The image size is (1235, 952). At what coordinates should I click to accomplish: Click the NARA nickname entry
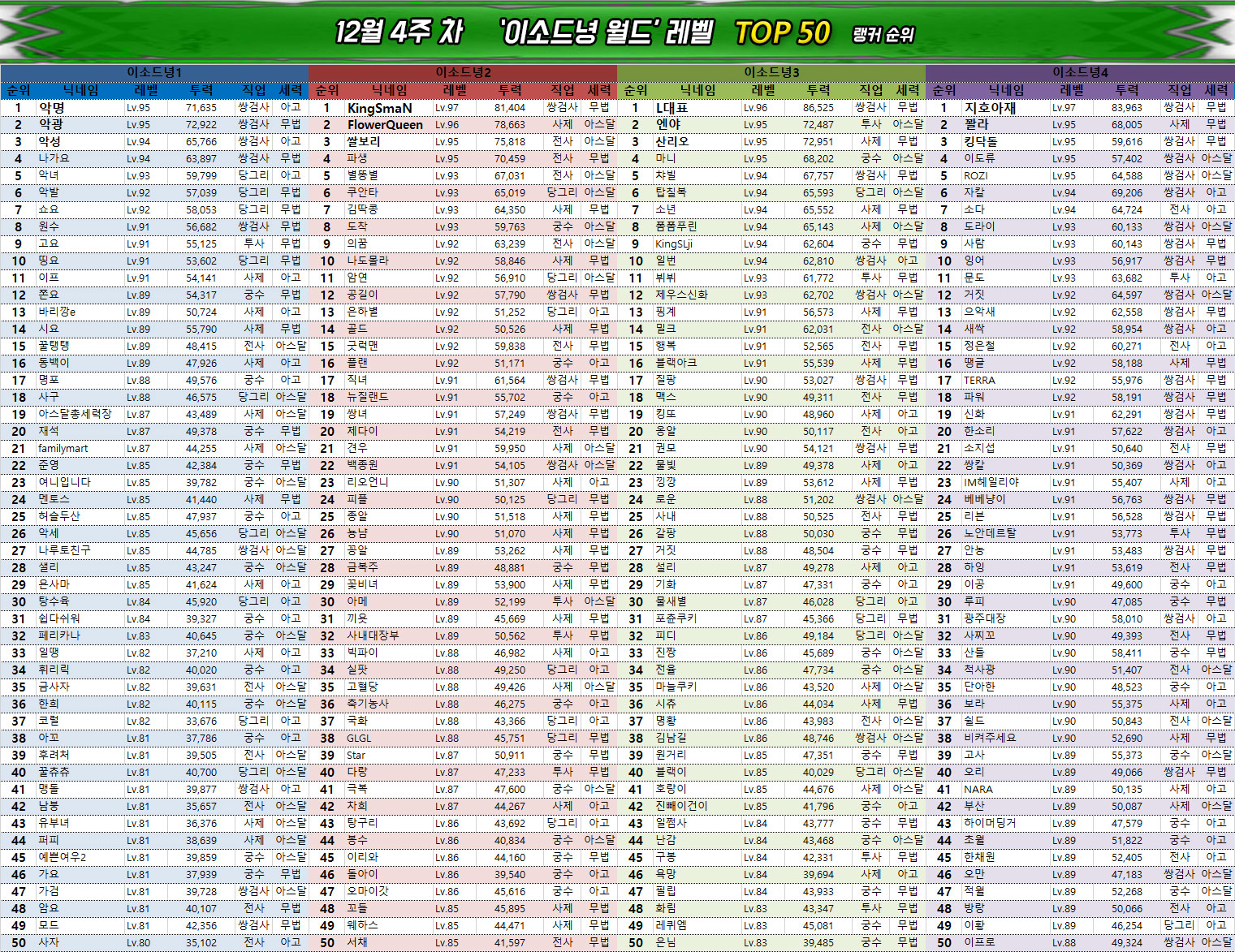978,789
